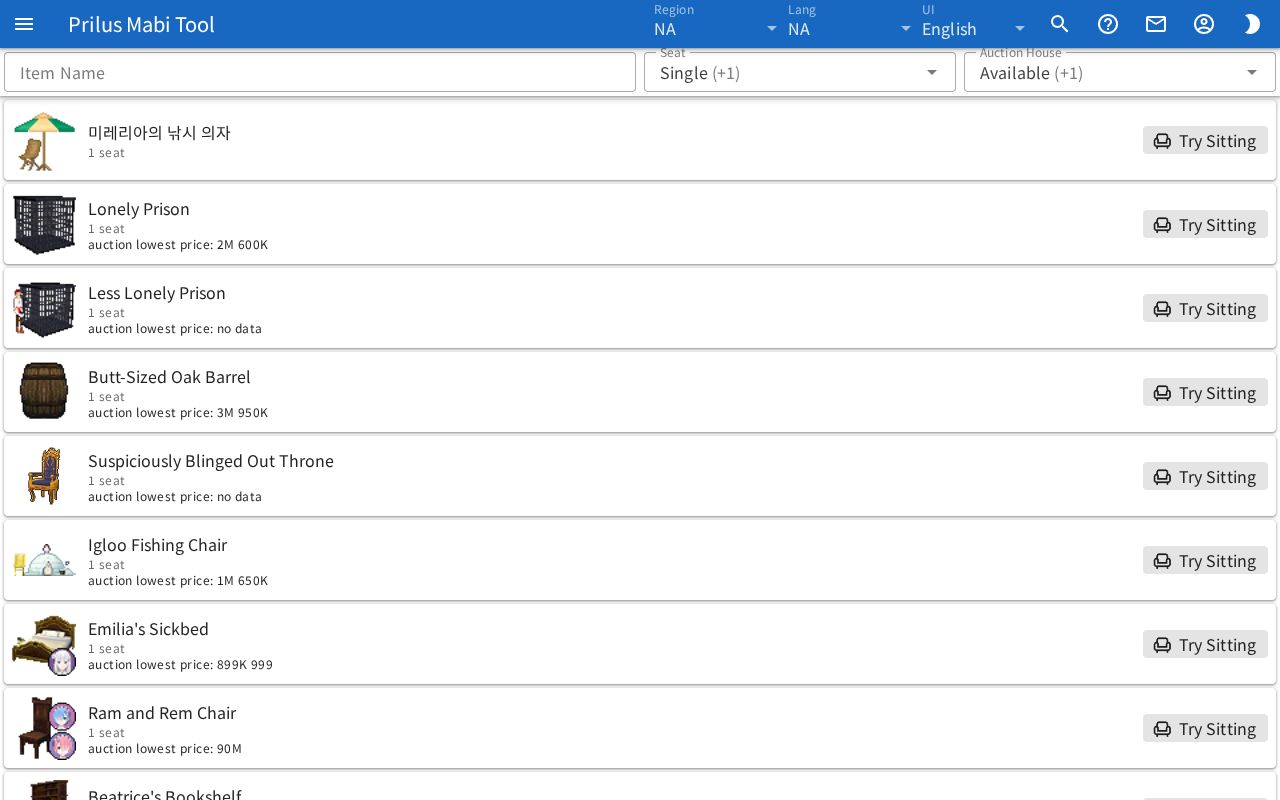1280x800 pixels.
Task: Open the help question mark icon
Action: point(1108,24)
